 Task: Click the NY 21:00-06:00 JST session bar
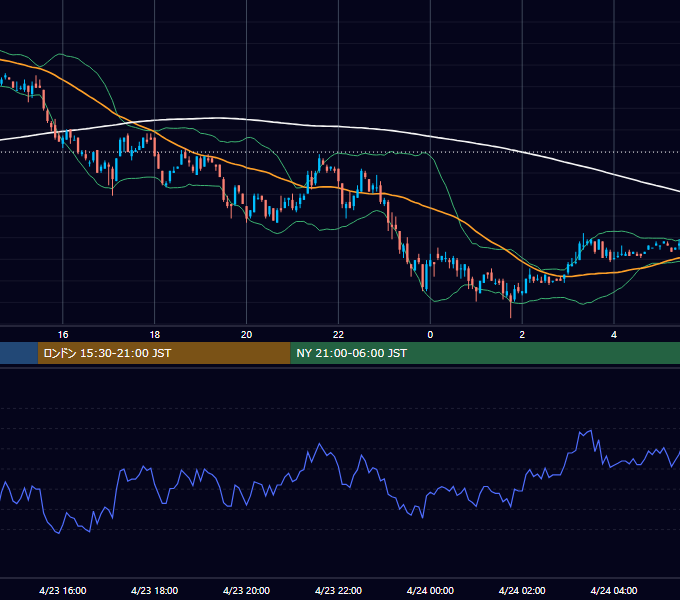point(485,353)
